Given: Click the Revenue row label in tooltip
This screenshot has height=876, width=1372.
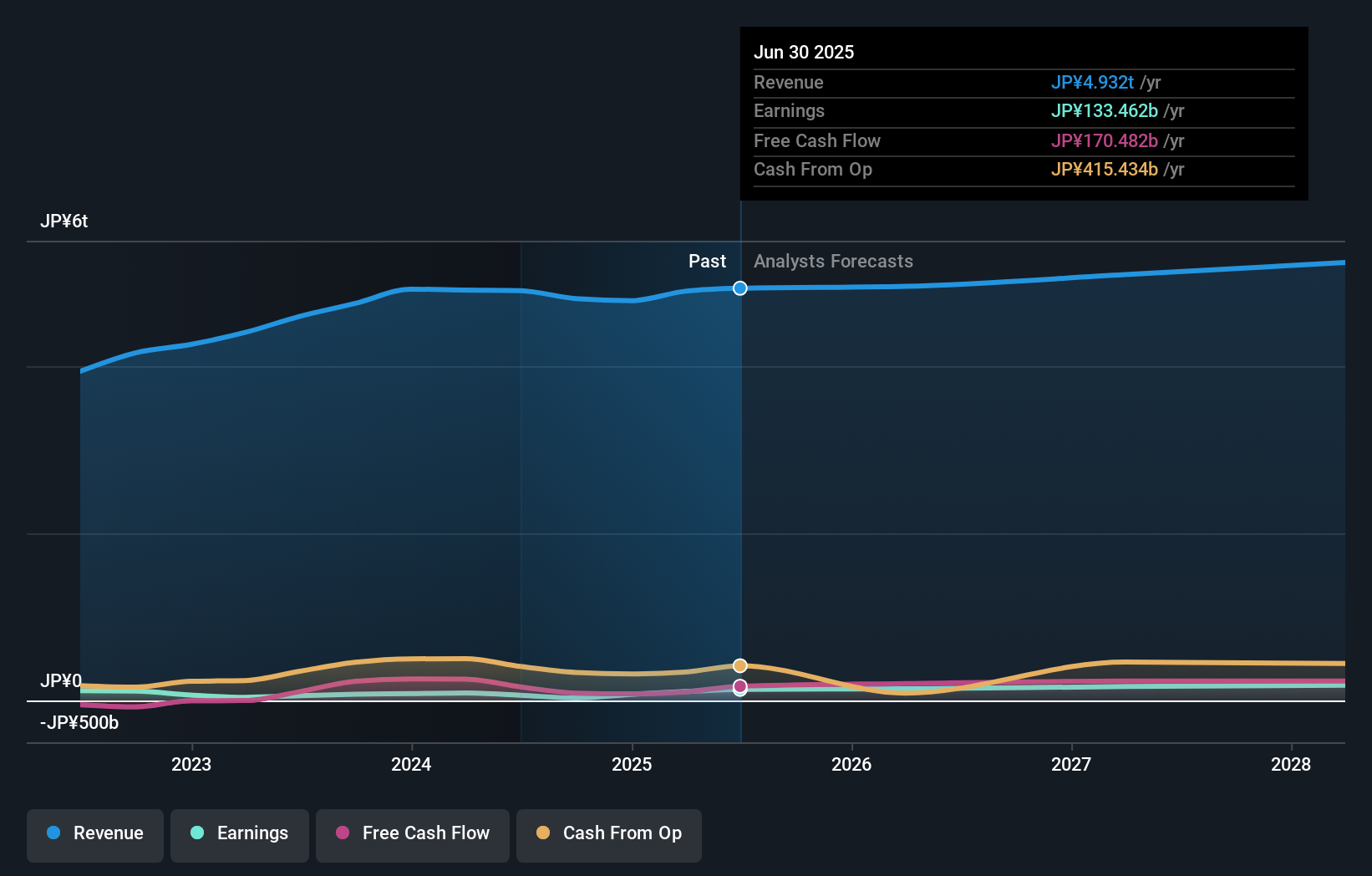Looking at the screenshot, I should 789,82.
